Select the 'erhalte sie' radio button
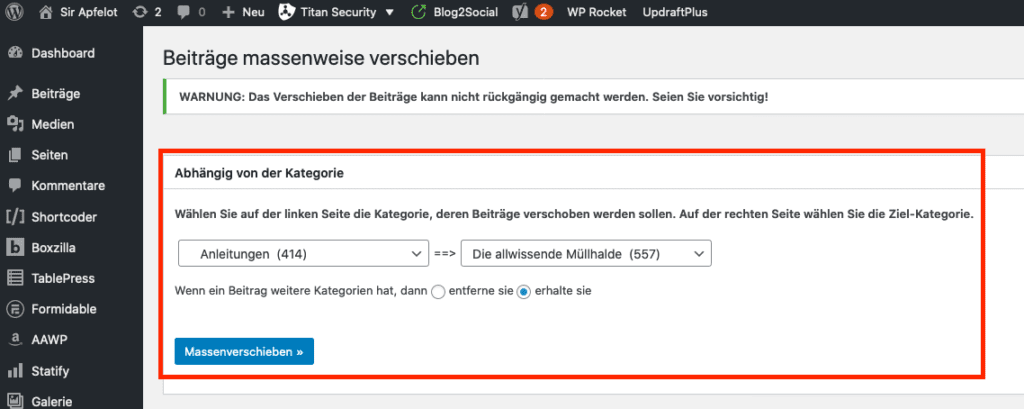Image resolution: width=1024 pixels, height=409 pixels. click(523, 293)
